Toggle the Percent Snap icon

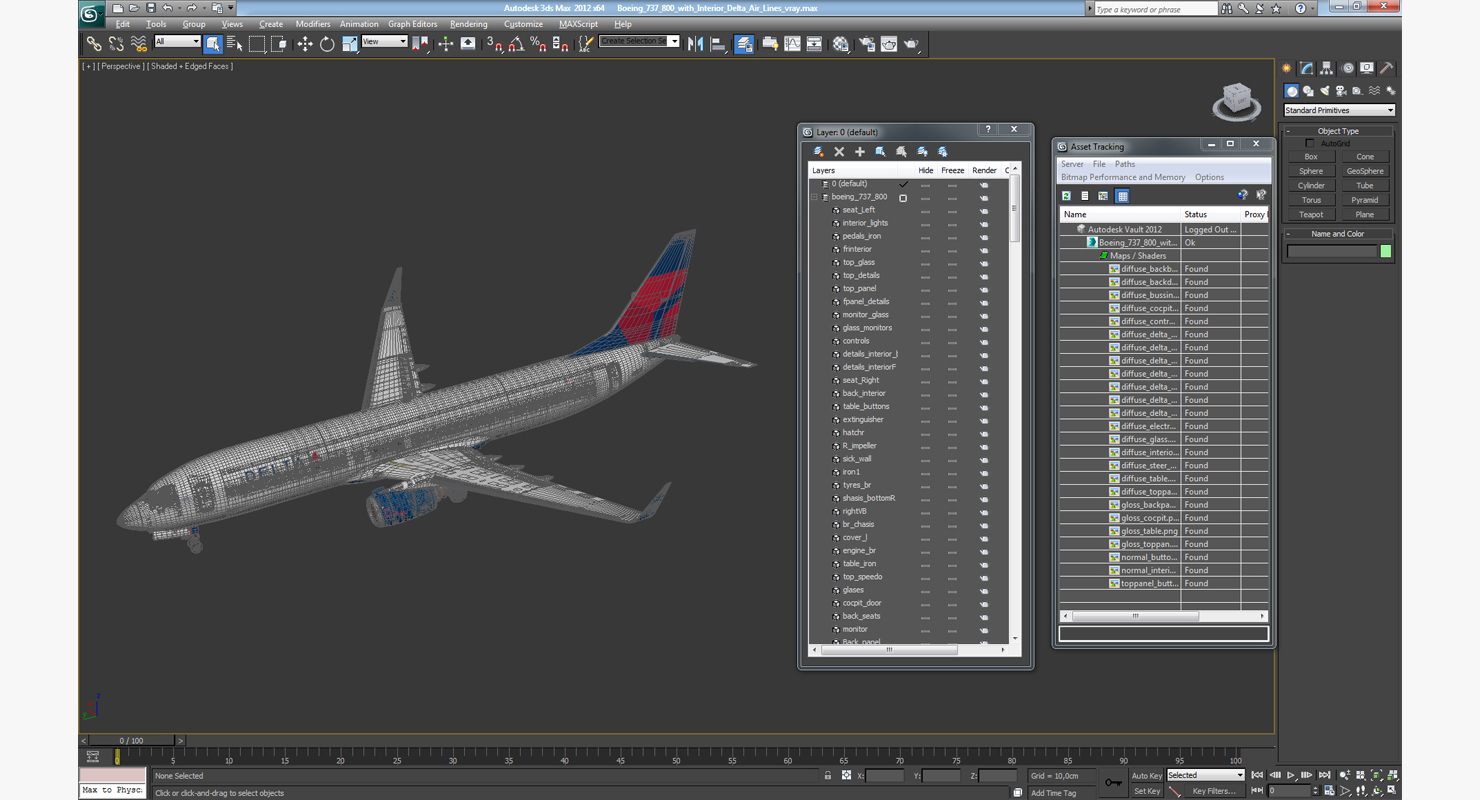(x=538, y=43)
